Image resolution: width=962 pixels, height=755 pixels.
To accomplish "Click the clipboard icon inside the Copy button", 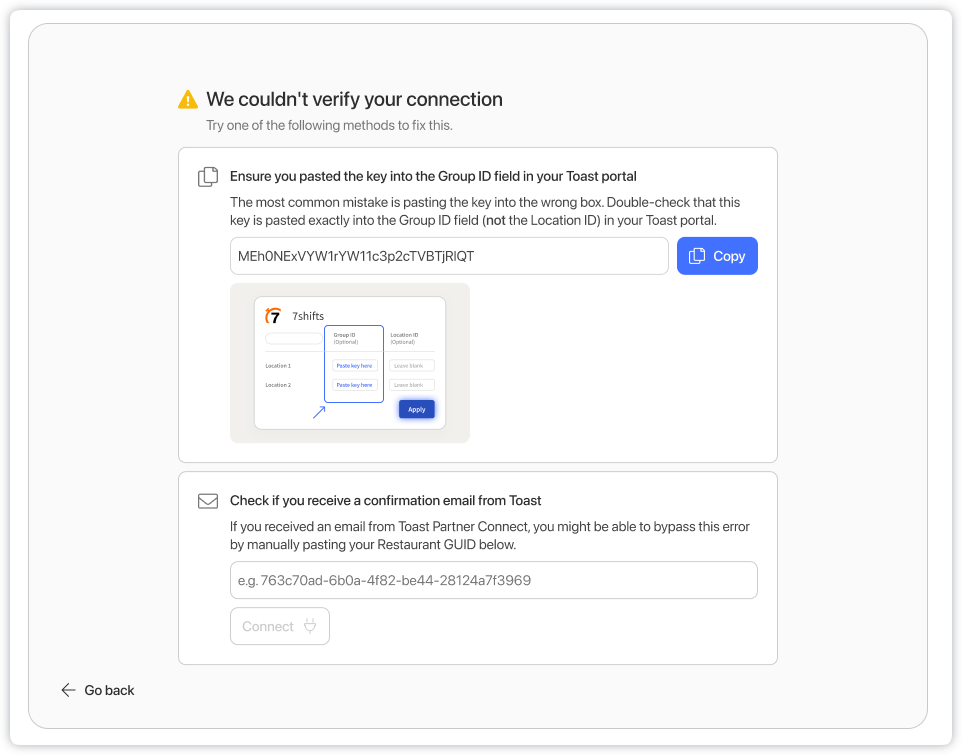I will coord(698,256).
